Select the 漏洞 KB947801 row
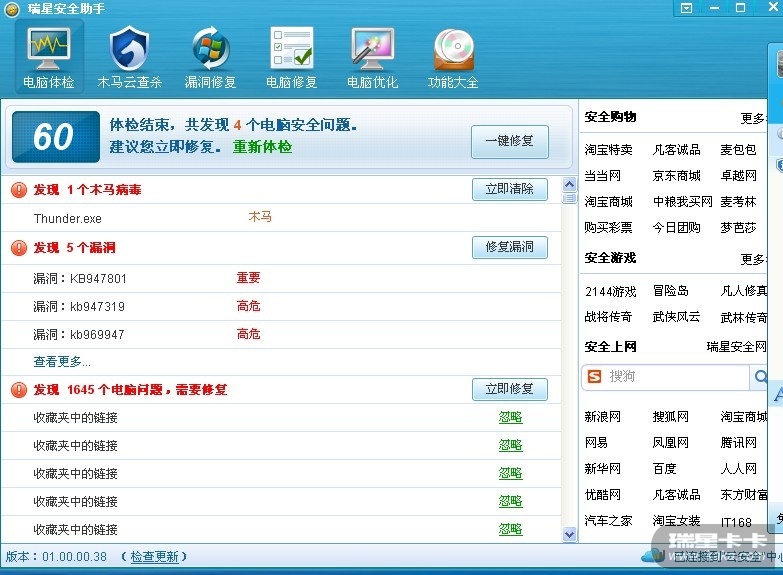 pyautogui.click(x=282, y=279)
